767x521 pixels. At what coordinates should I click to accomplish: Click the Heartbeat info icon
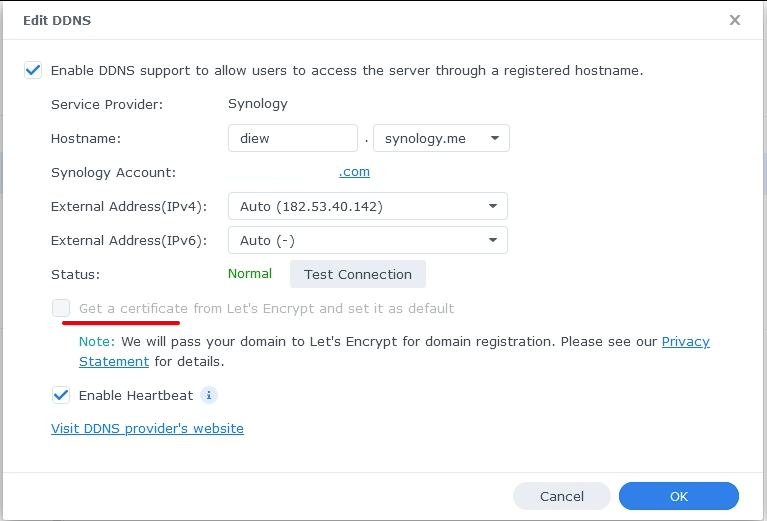click(x=209, y=395)
